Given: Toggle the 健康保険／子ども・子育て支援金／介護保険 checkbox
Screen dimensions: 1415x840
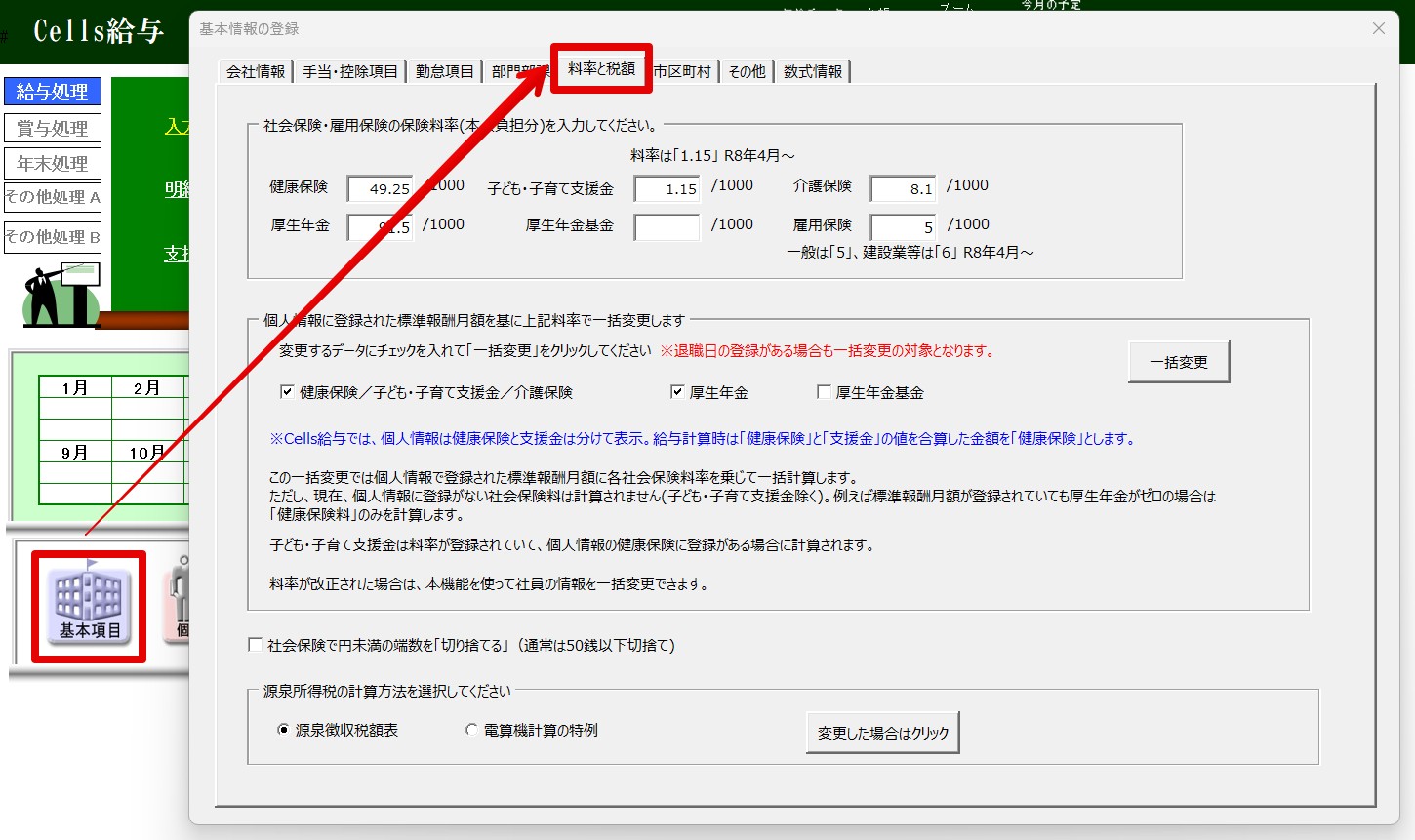Looking at the screenshot, I should click(x=287, y=392).
